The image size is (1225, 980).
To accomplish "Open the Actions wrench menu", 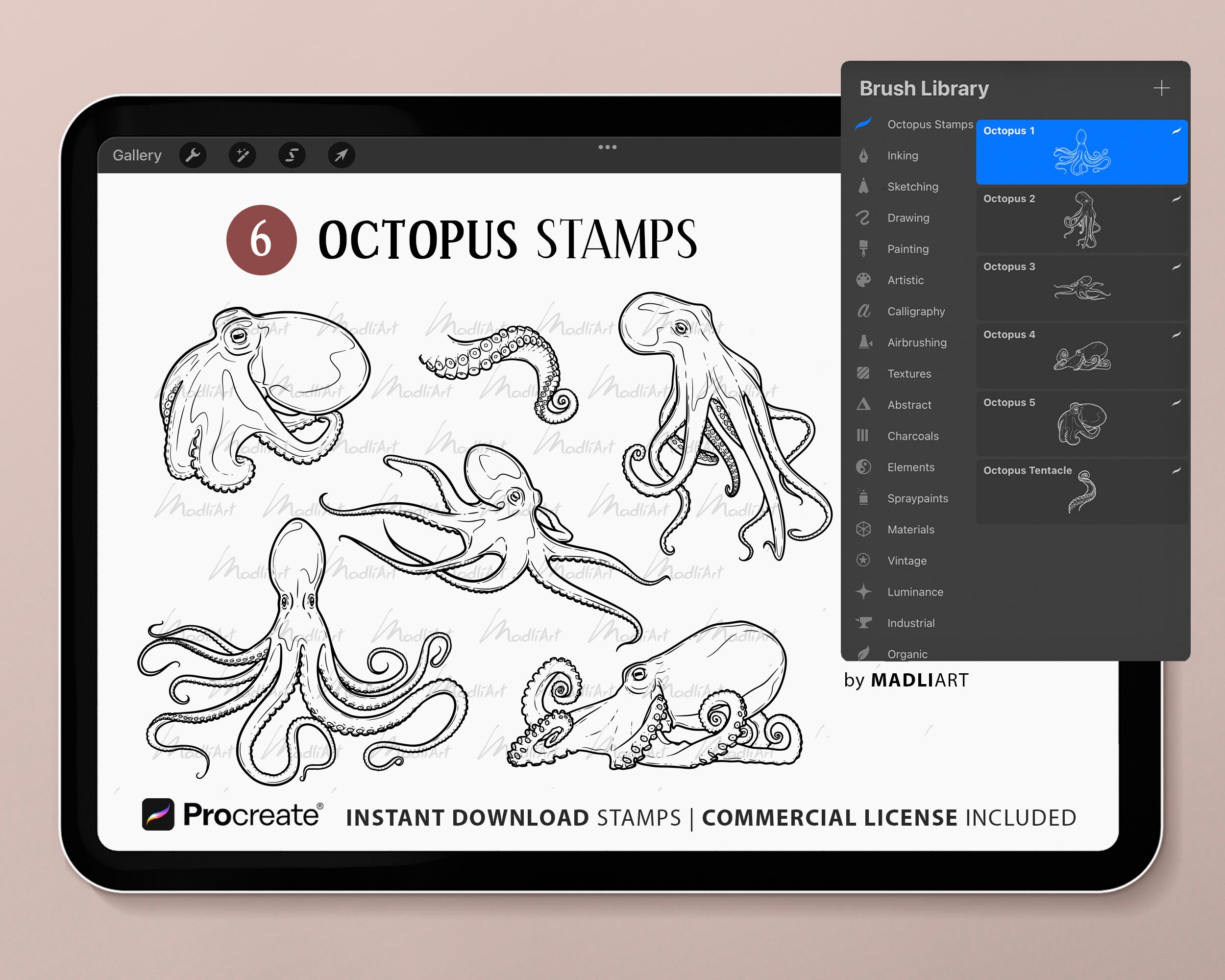I will click(x=193, y=155).
